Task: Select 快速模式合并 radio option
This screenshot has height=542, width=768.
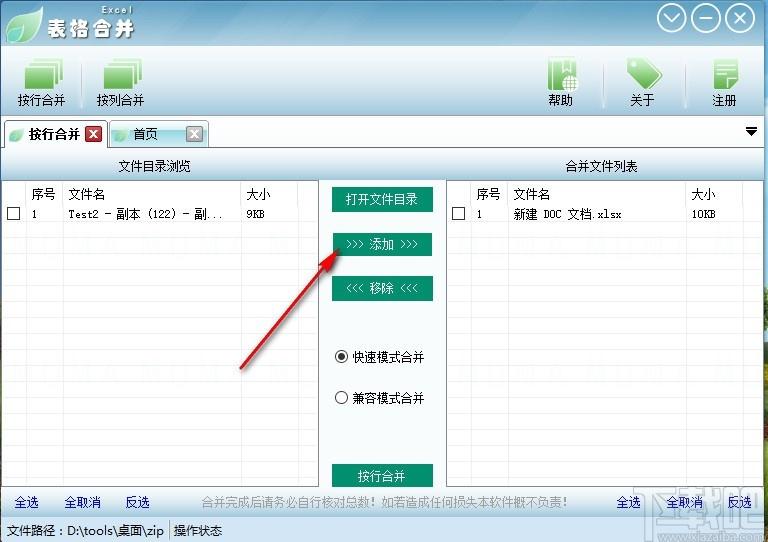Action: click(379, 357)
